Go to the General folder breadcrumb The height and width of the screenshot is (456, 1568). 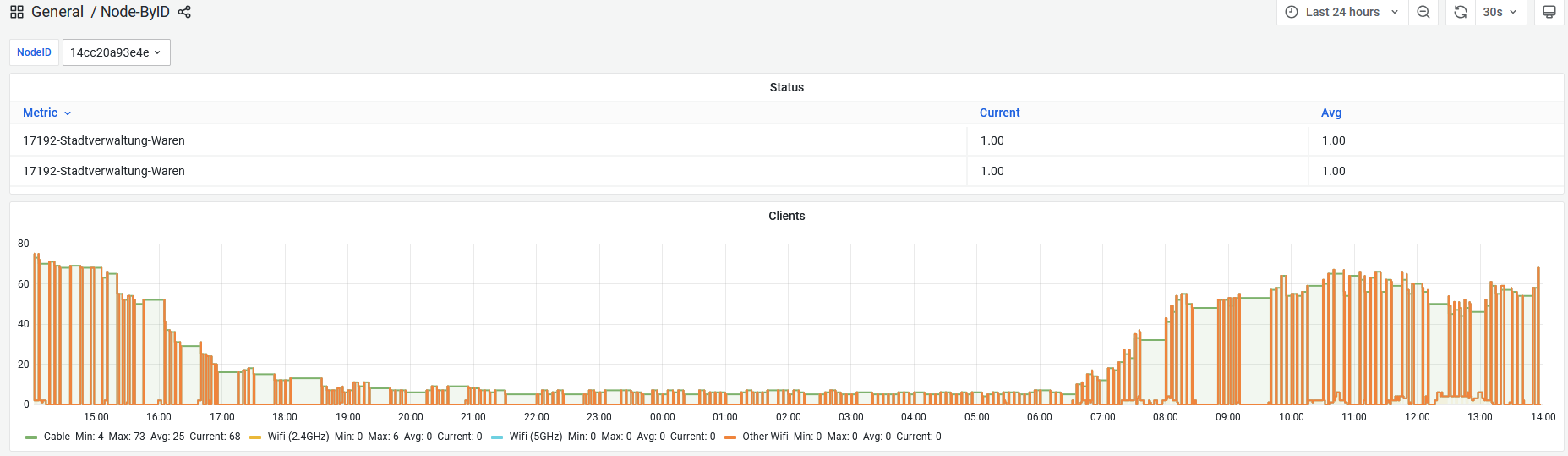[57, 12]
